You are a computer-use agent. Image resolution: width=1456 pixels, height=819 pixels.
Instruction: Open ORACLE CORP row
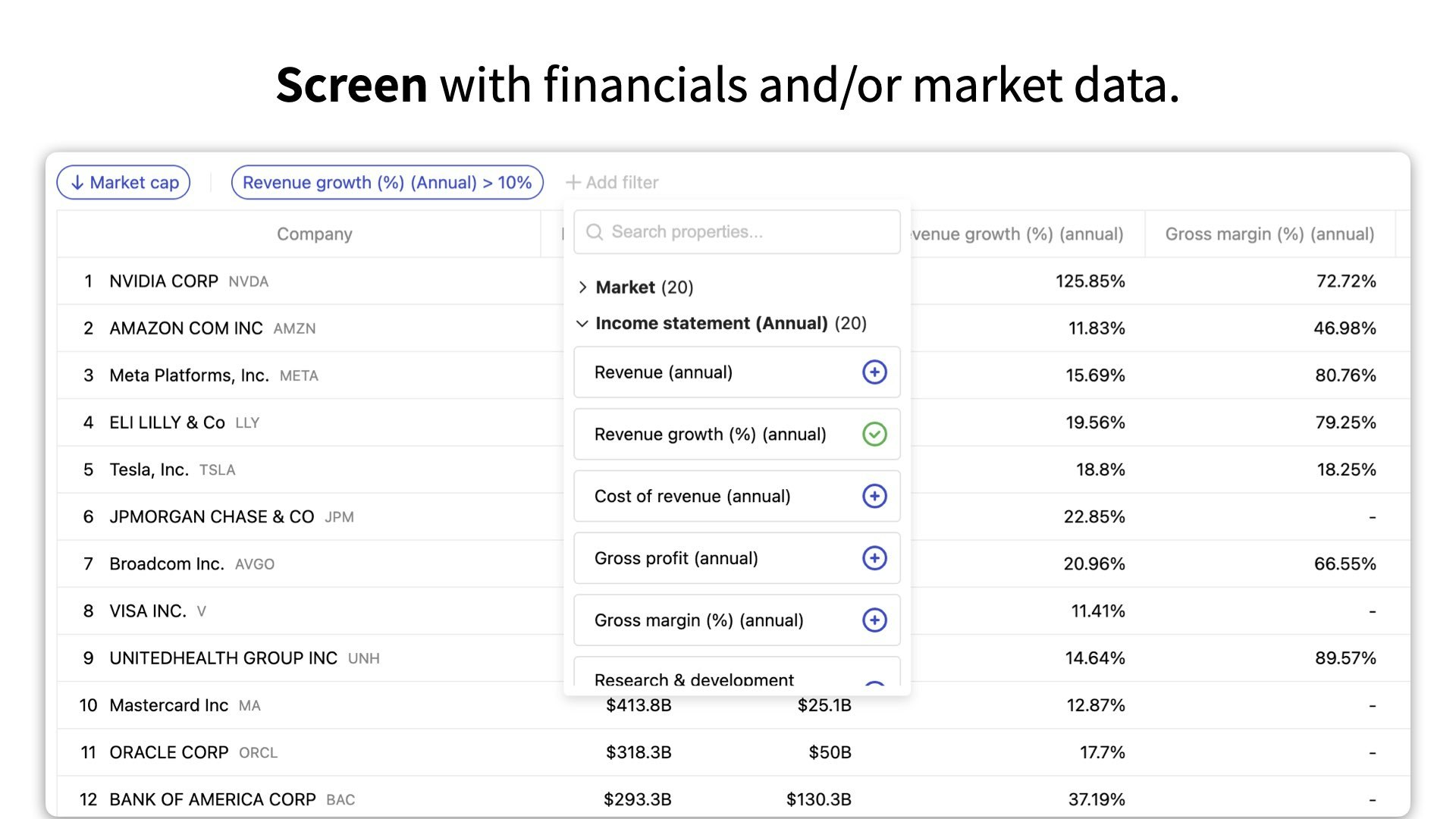click(733, 752)
